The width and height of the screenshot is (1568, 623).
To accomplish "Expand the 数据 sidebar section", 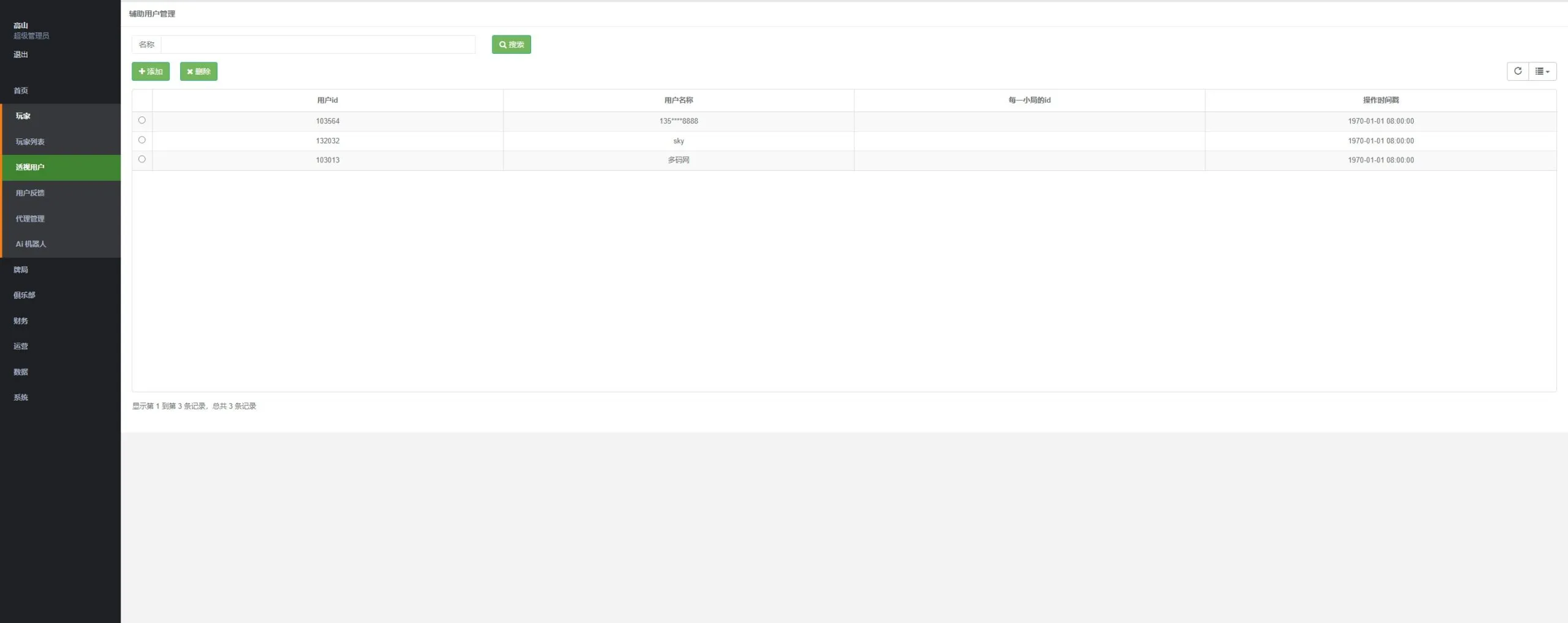I will 61,372.
